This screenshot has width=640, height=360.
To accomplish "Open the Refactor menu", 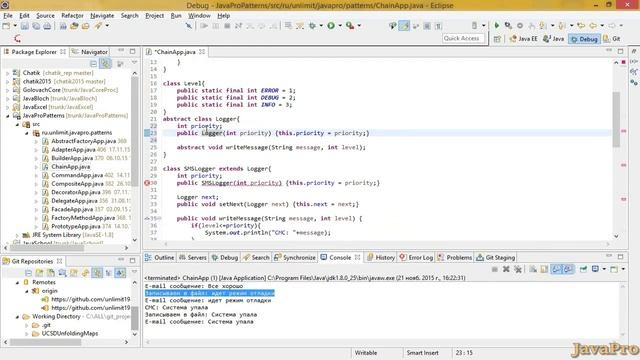I will point(72,16).
